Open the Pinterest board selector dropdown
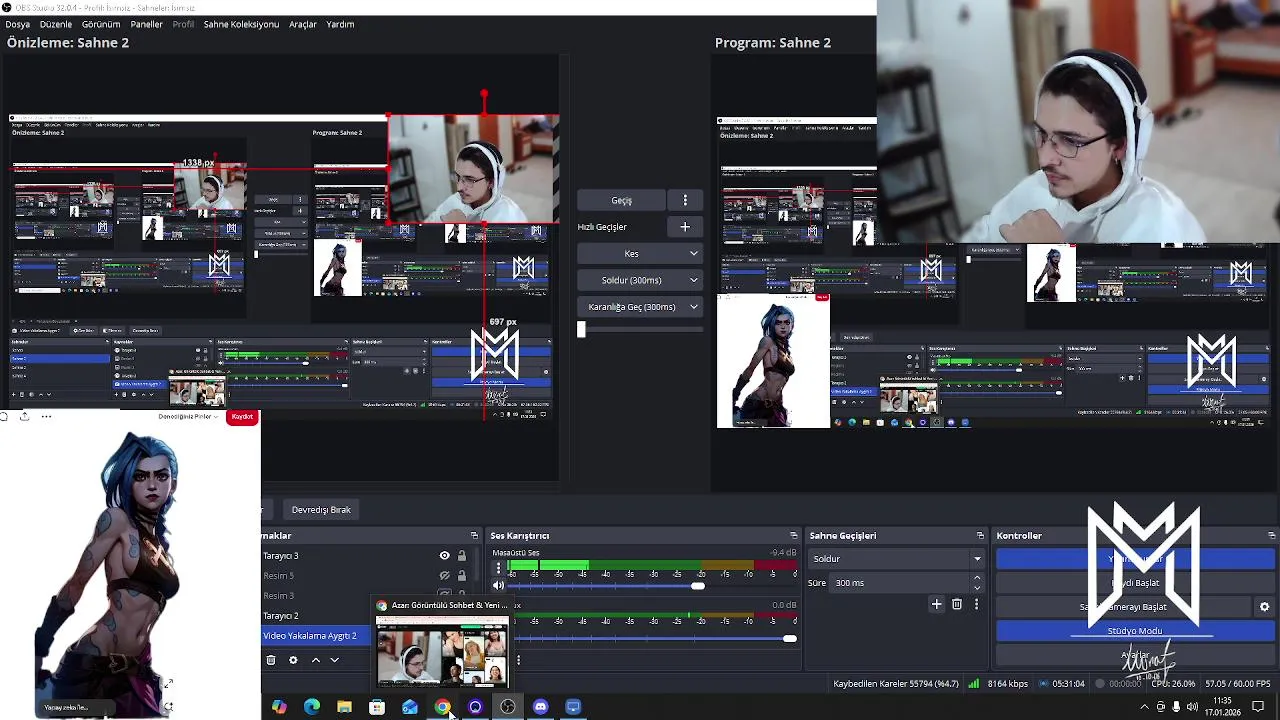The height and width of the screenshot is (720, 1280). pos(190,416)
